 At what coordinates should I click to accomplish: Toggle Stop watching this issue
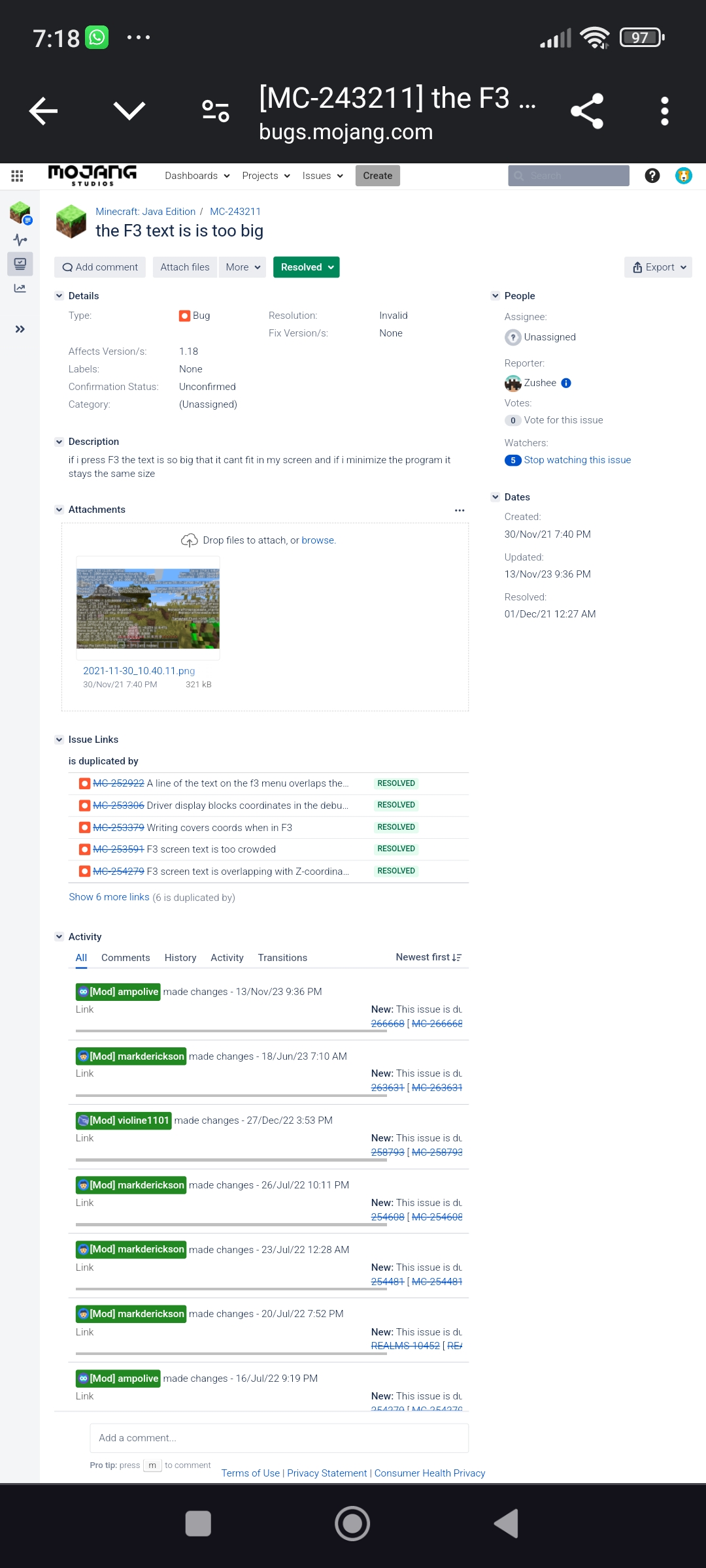577,460
